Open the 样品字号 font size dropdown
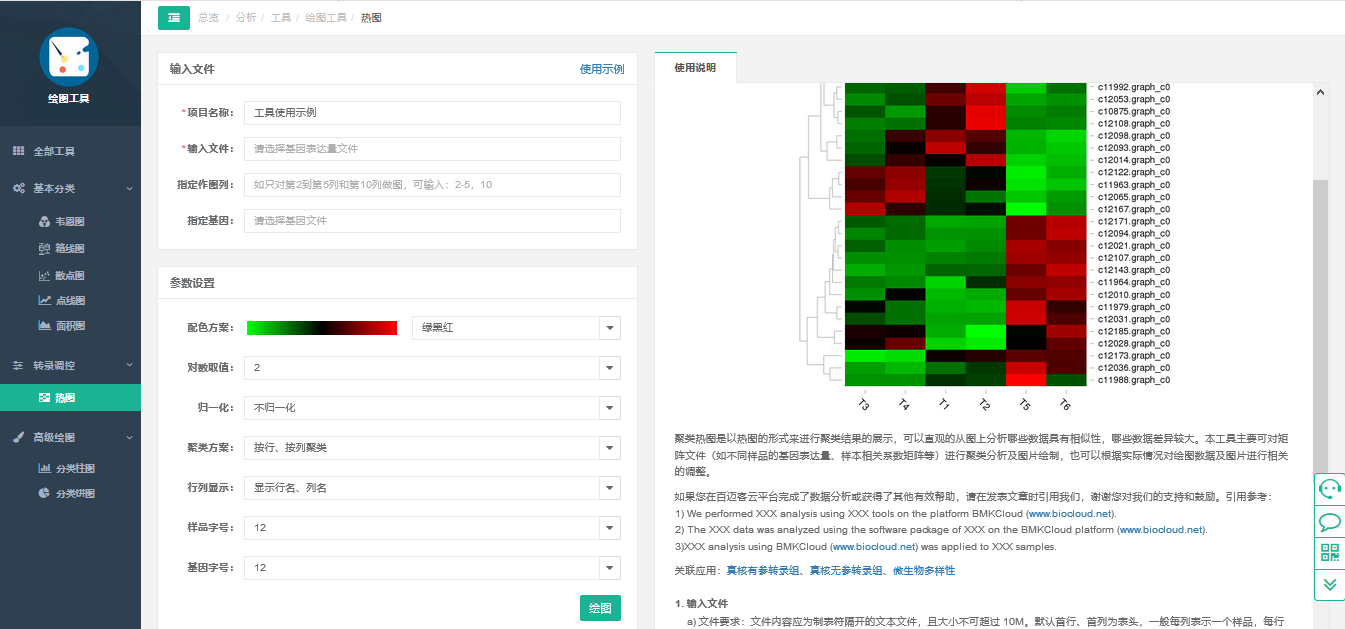 (432, 528)
